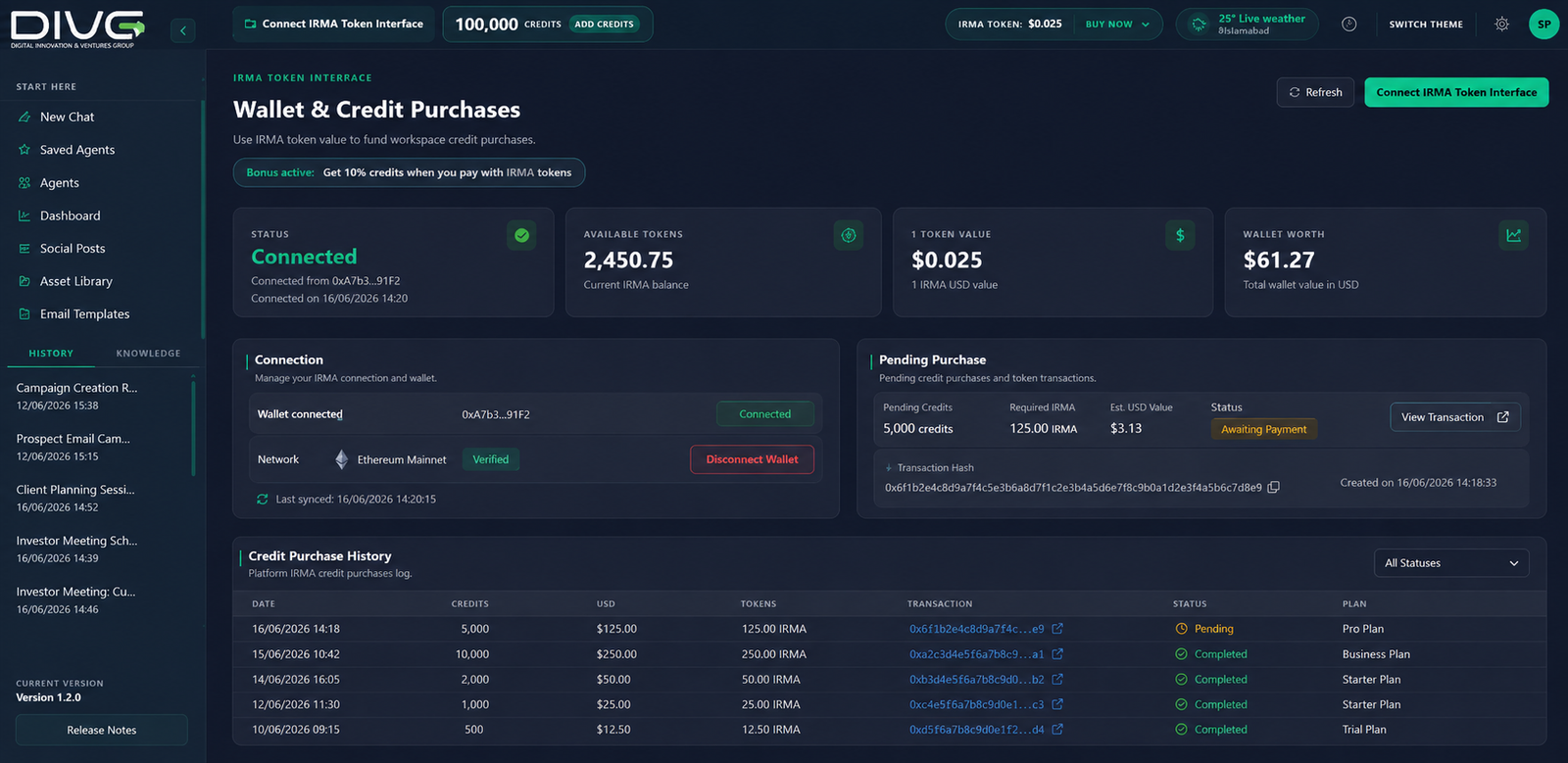Open the 0x6f1b2e4c8d9a7f4c...e9 transaction link
This screenshot has width=1568, height=763.
[x=976, y=629]
